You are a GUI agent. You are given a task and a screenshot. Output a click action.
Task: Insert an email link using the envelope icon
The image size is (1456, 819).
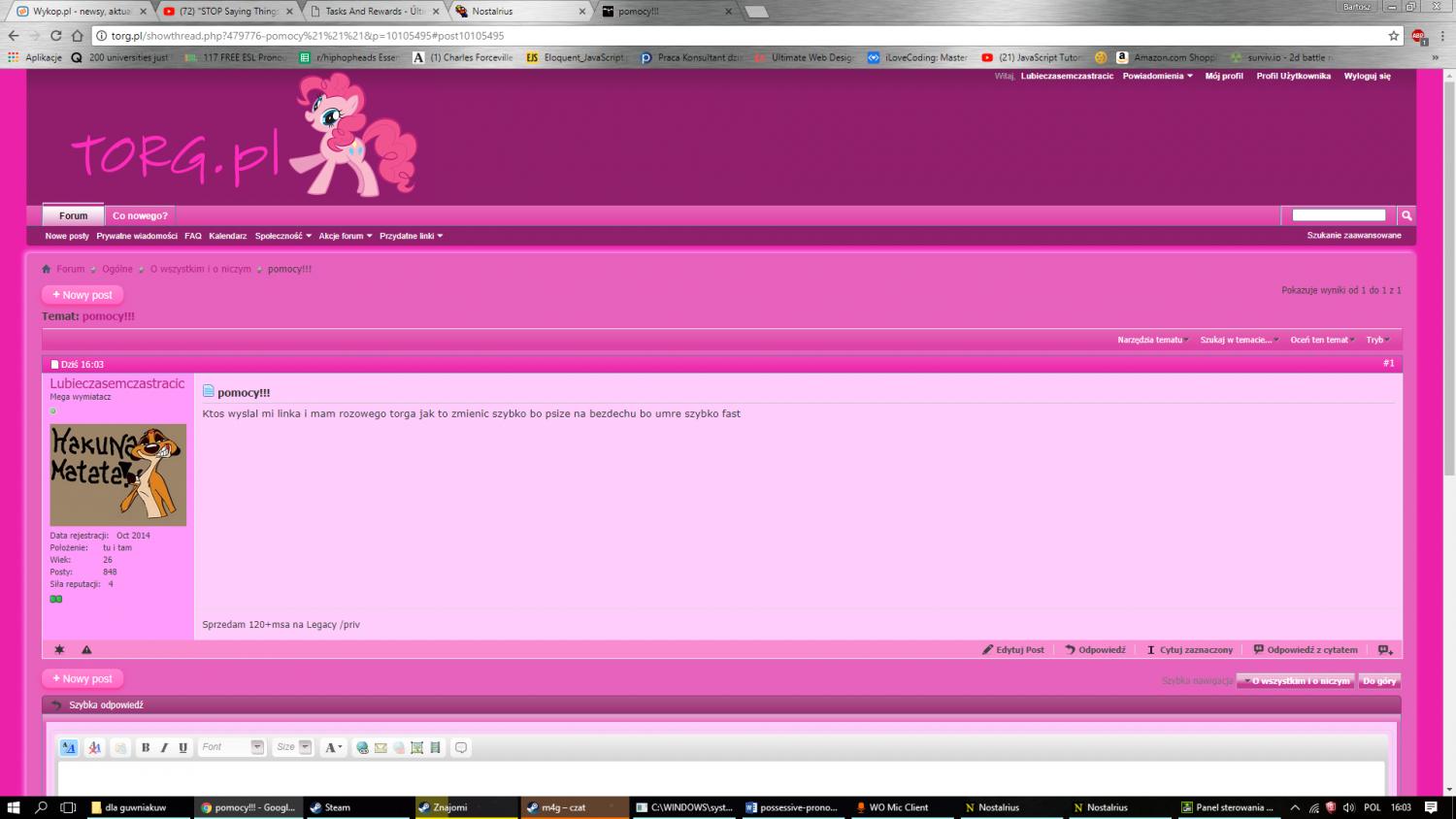pos(381,747)
